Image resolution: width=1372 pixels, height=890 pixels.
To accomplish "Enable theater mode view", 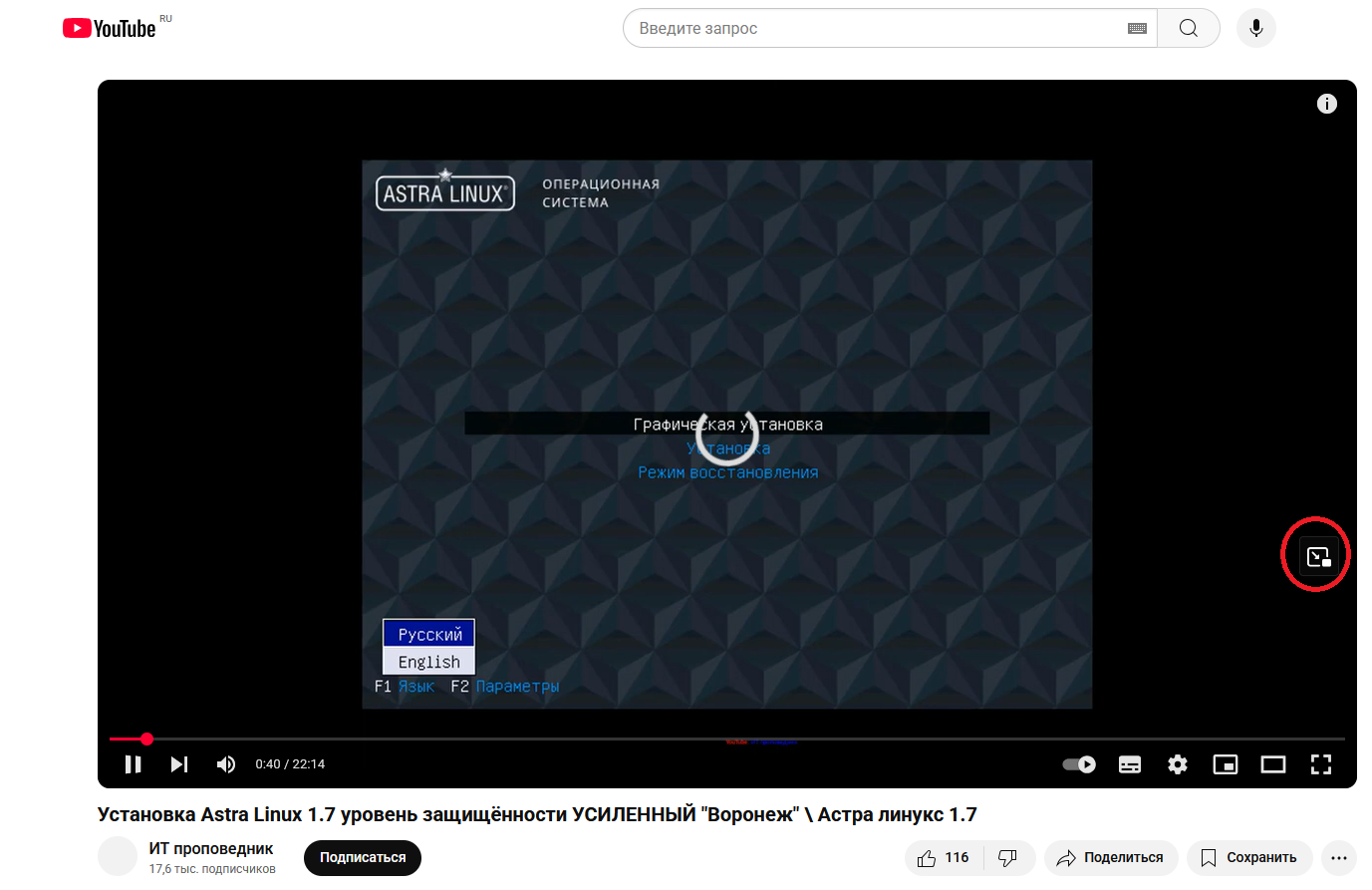I will click(1272, 764).
